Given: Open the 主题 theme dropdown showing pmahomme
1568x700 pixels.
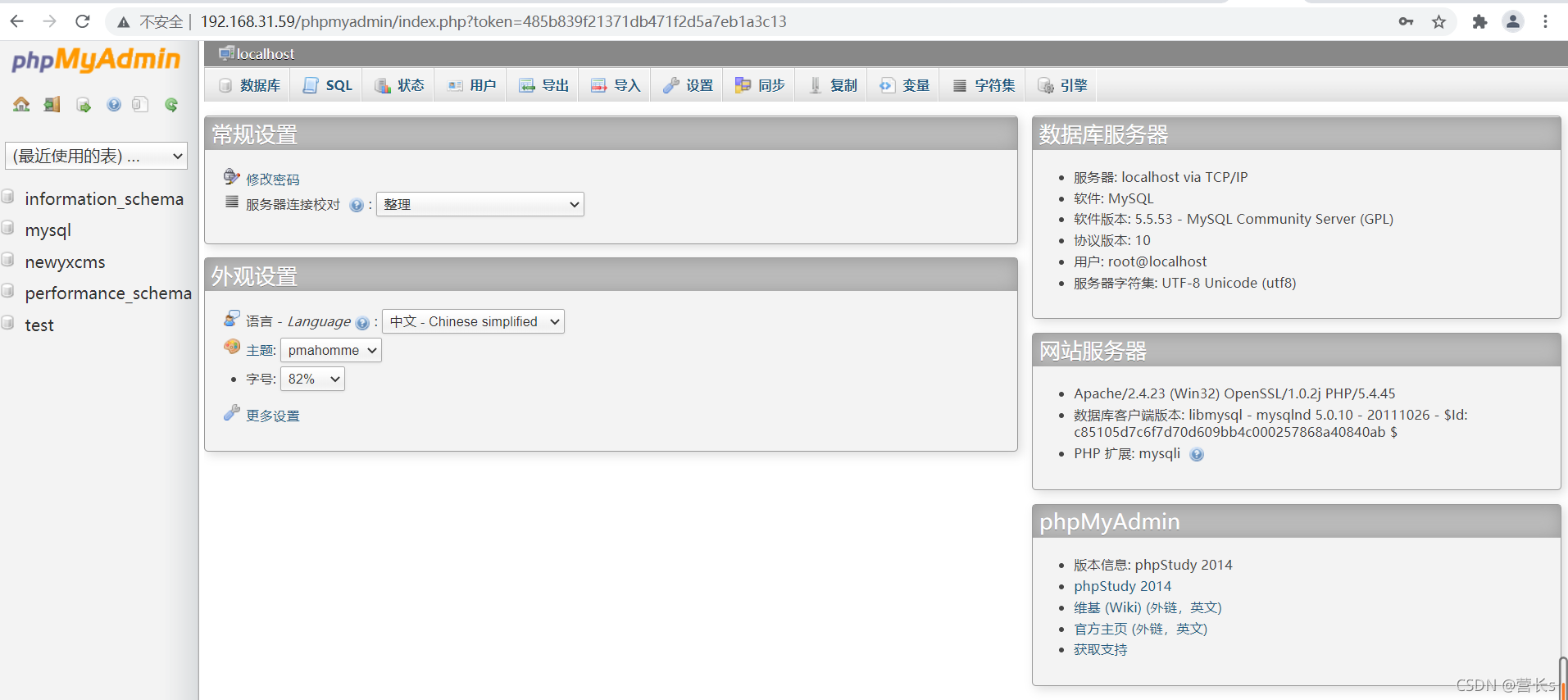Looking at the screenshot, I should [x=331, y=350].
